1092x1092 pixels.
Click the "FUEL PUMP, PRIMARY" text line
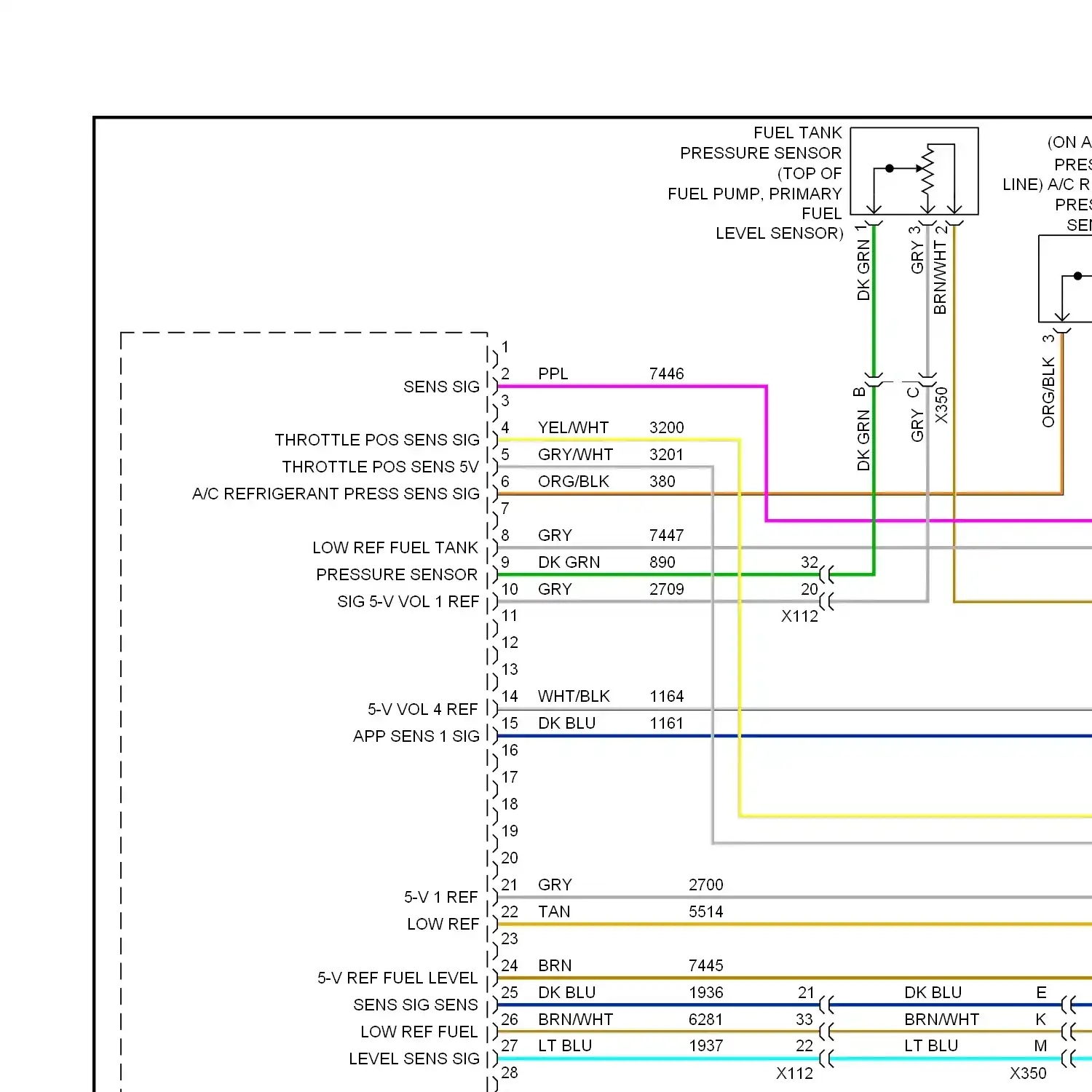pyautogui.click(x=754, y=194)
